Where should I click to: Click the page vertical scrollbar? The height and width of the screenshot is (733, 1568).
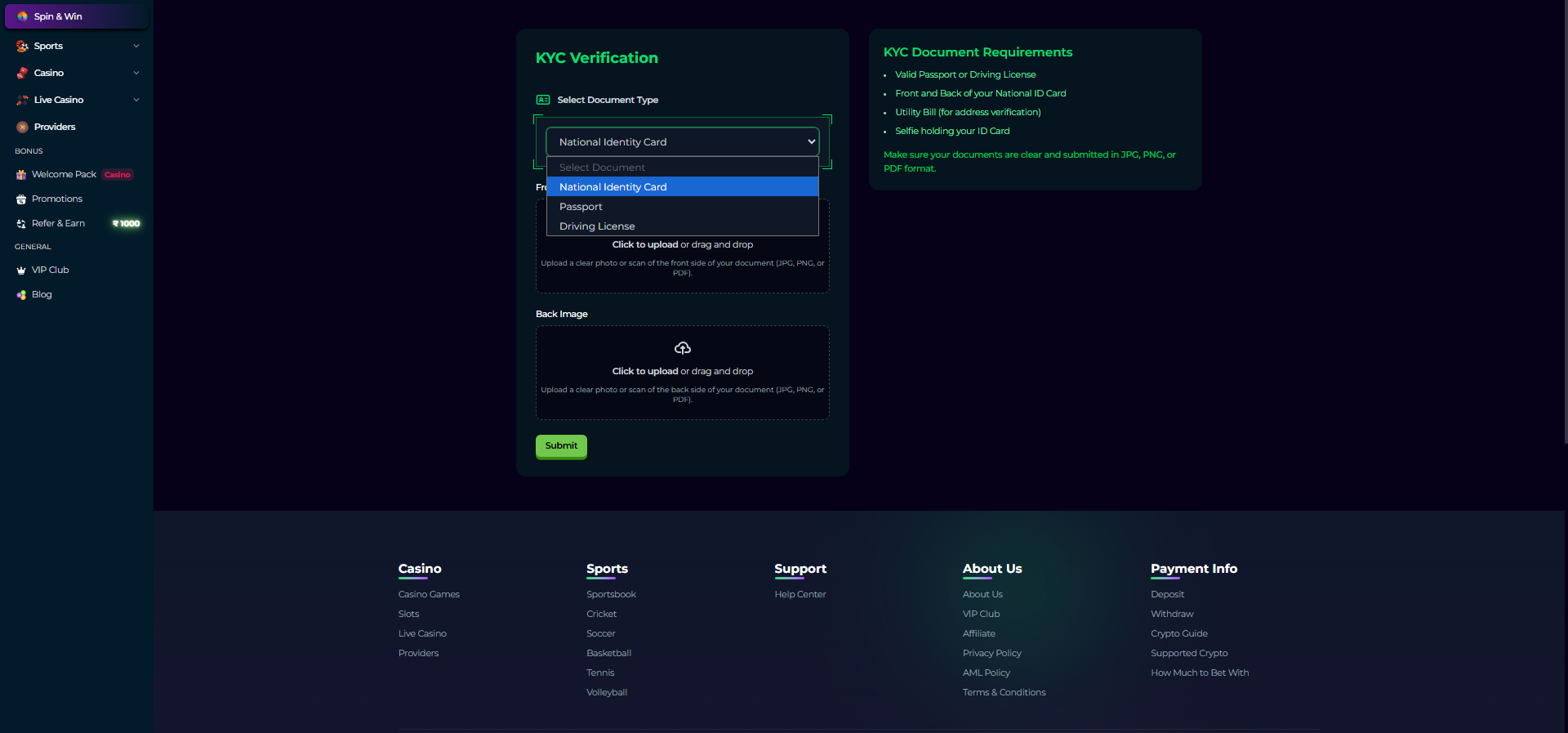pyautogui.click(x=1565, y=221)
